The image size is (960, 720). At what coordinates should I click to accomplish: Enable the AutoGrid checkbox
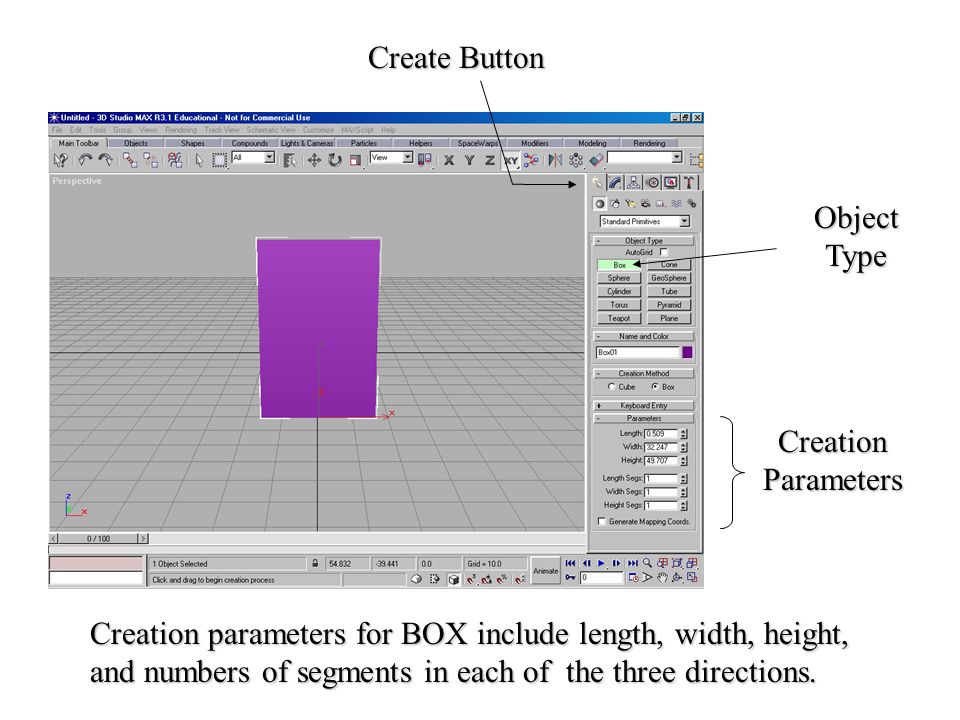tap(663, 252)
